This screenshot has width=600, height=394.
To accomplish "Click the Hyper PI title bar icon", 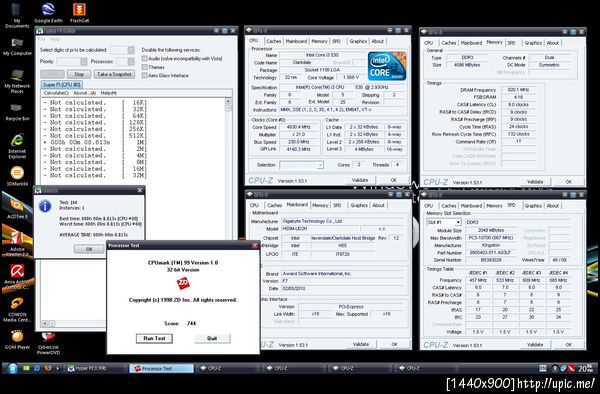I will point(39,31).
